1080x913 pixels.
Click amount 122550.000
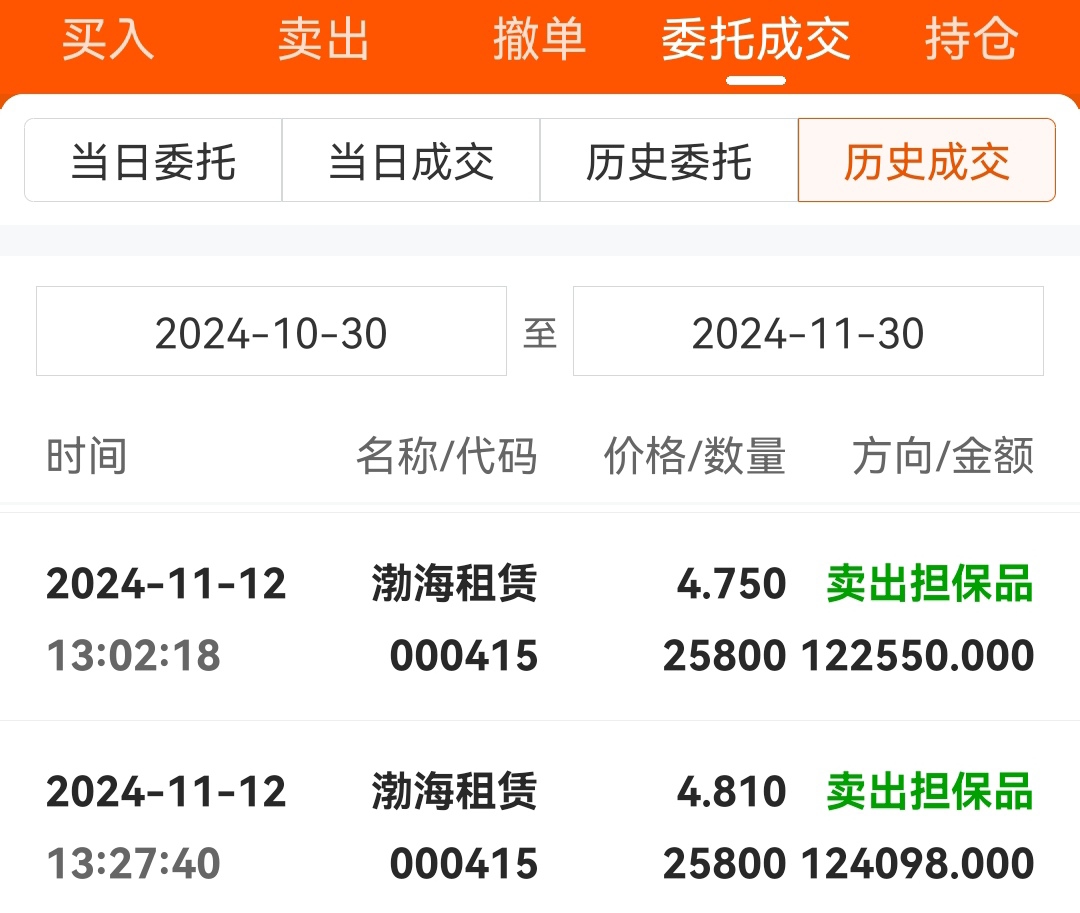917,655
